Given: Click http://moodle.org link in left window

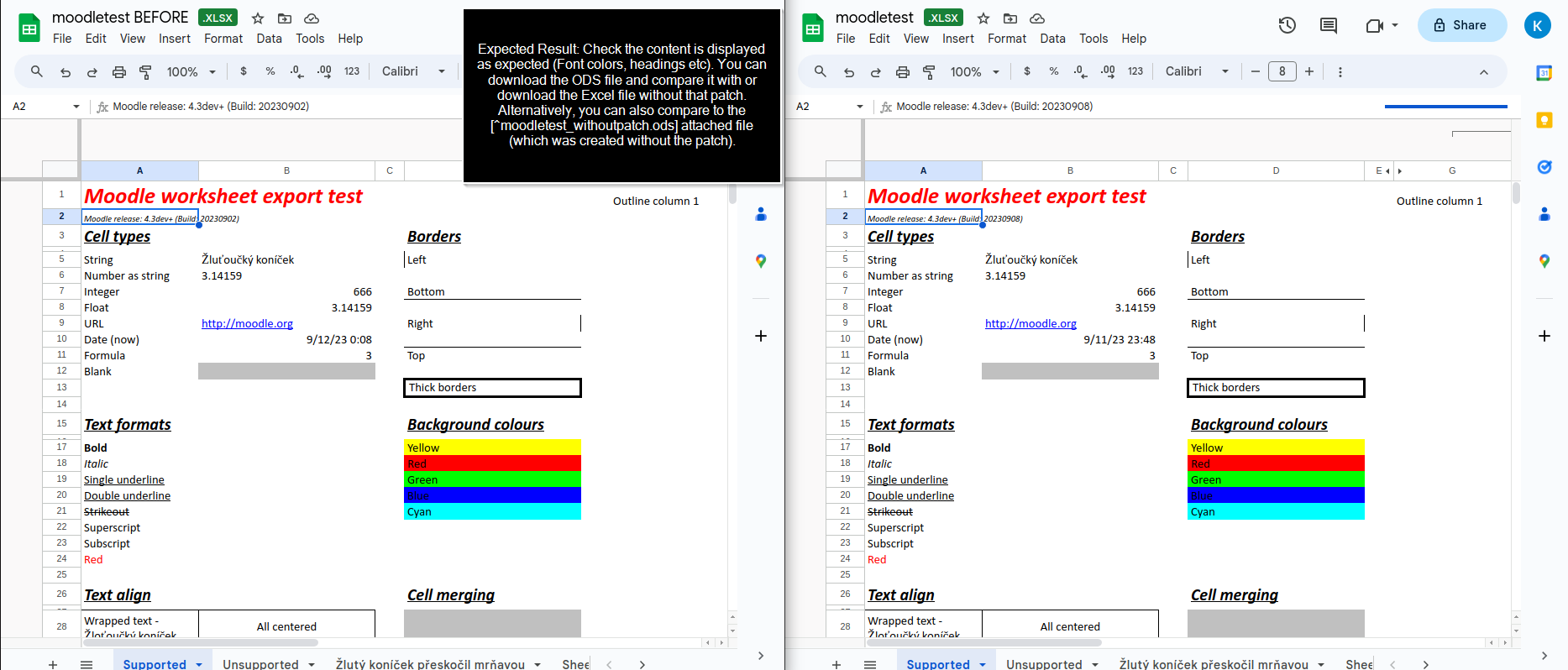Looking at the screenshot, I should point(247,323).
